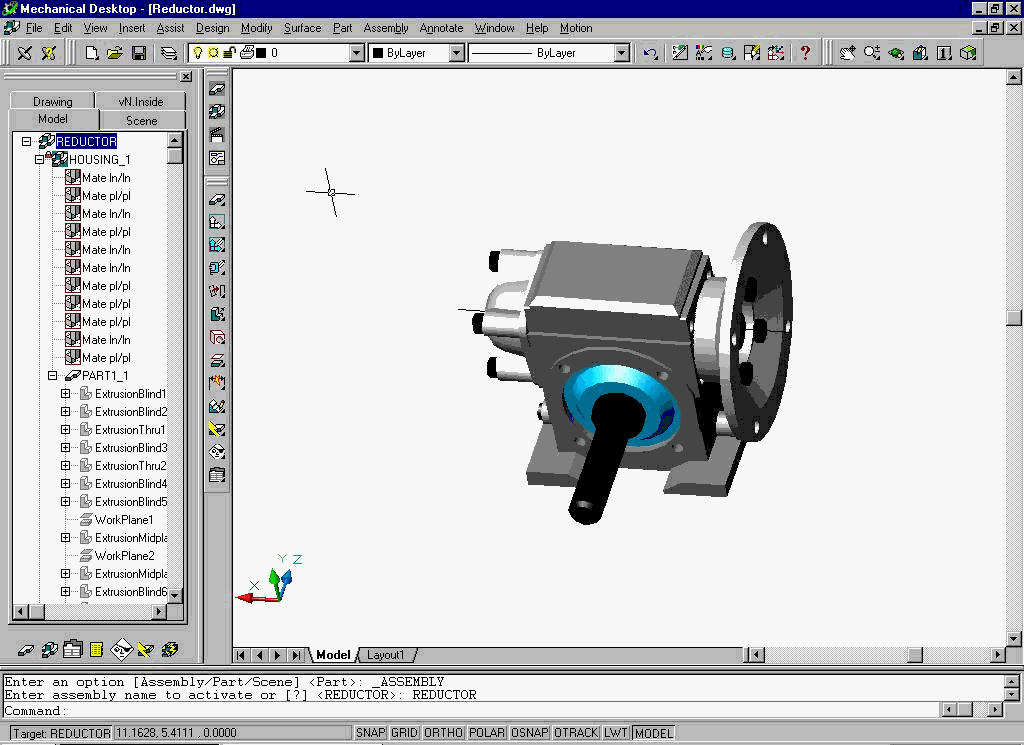Viewport: 1024px width, 745px height.
Task: Click the shaded cube icon in top toolbar
Action: point(968,53)
